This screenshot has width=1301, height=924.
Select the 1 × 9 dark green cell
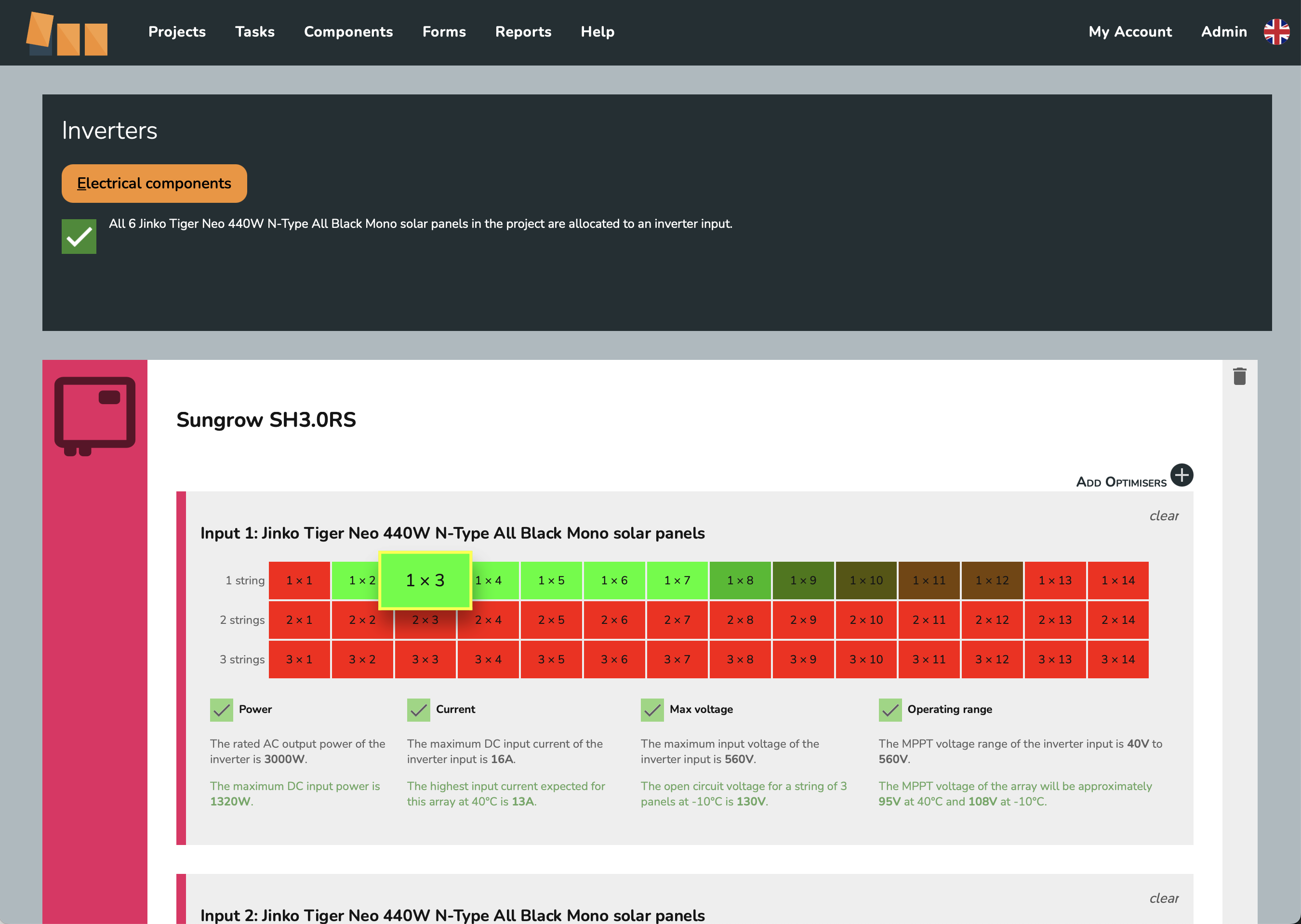[x=804, y=581]
